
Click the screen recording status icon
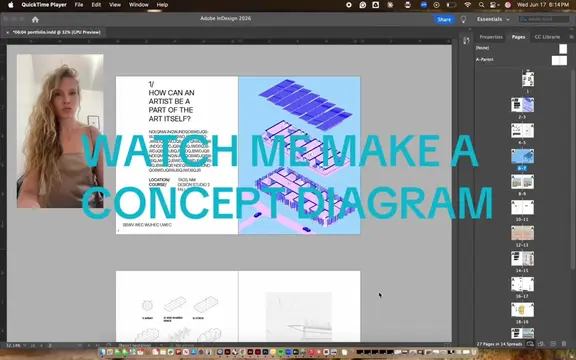349,5
